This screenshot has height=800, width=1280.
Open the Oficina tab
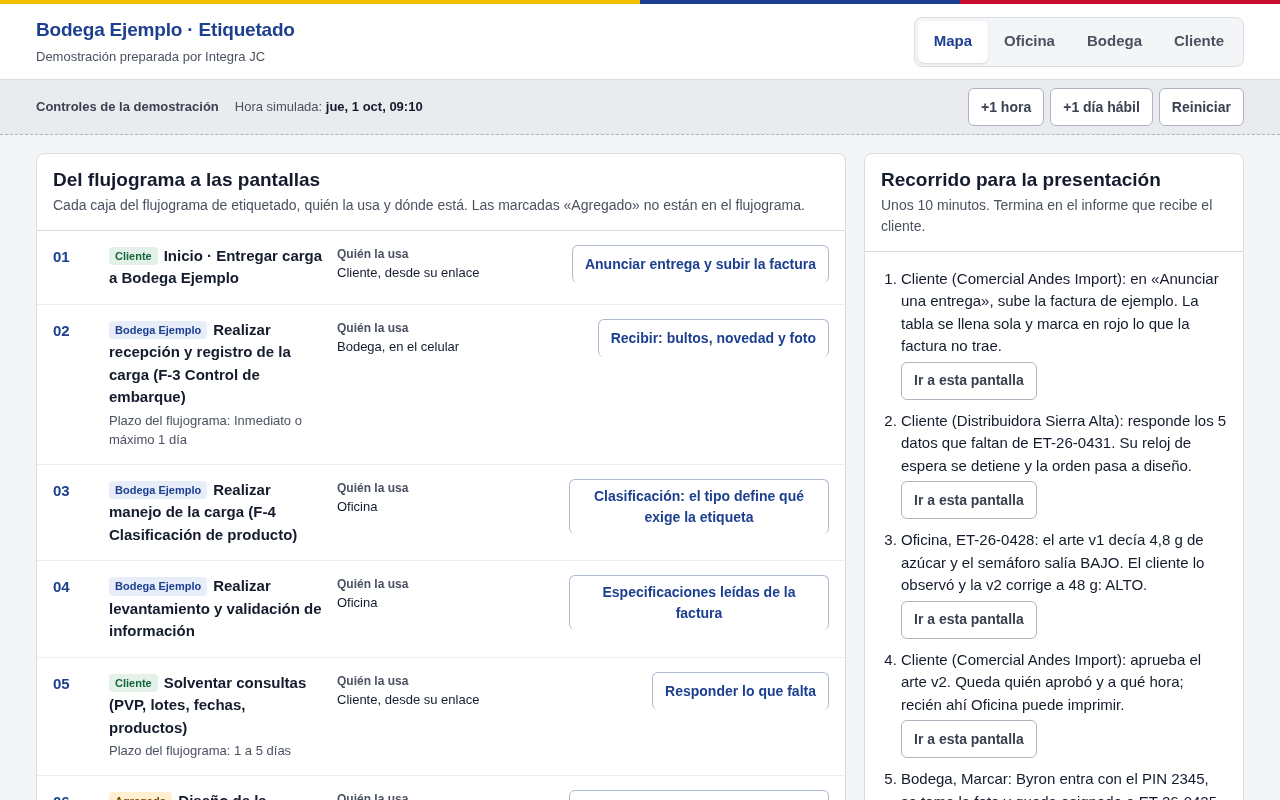point(1029,41)
